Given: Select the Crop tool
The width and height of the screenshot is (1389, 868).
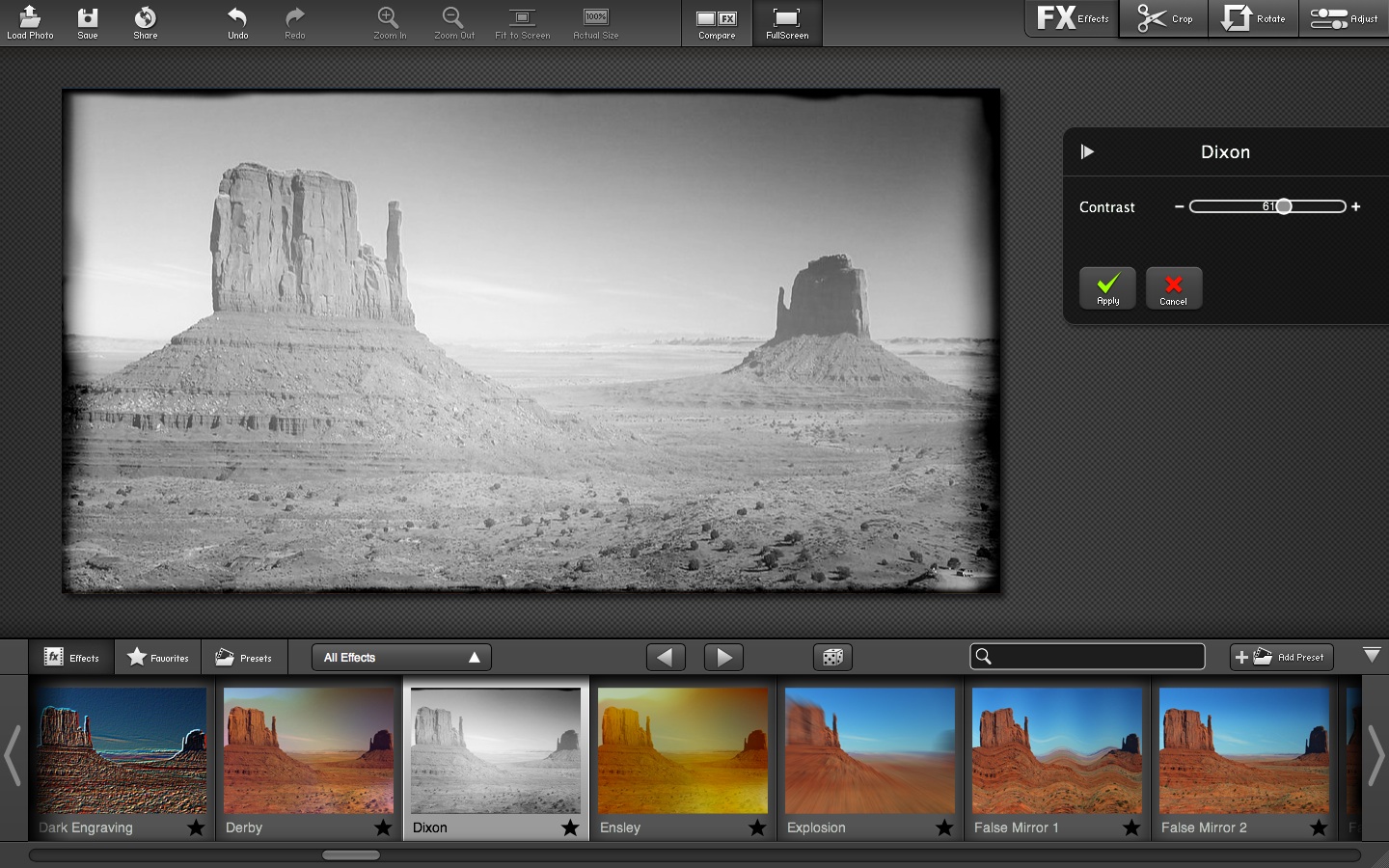Looking at the screenshot, I should pyautogui.click(x=1164, y=19).
